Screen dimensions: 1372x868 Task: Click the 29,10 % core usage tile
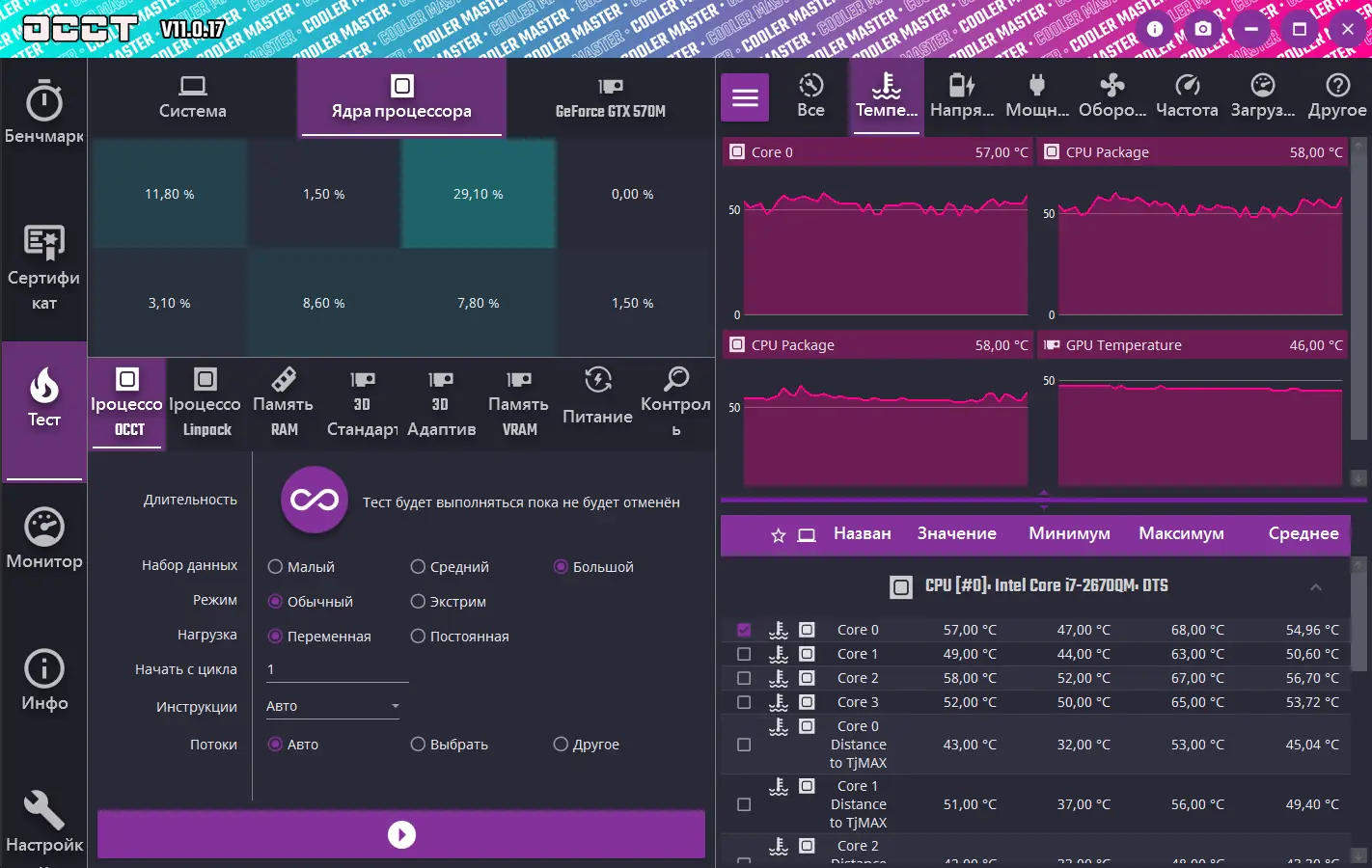[479, 194]
